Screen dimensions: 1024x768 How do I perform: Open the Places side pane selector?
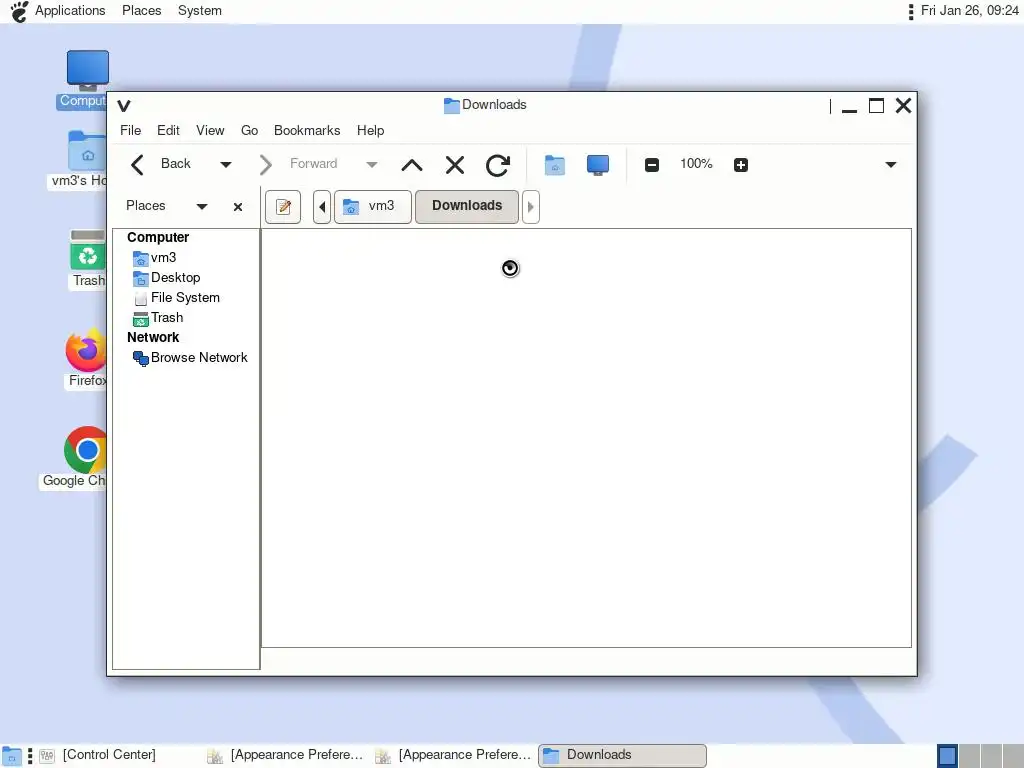[x=167, y=206]
